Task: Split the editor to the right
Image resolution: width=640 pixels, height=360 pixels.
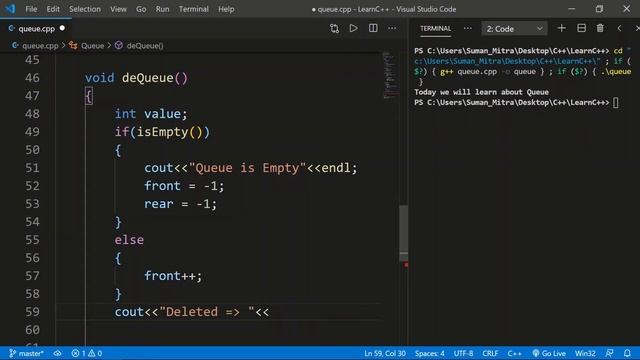Action: coord(373,28)
